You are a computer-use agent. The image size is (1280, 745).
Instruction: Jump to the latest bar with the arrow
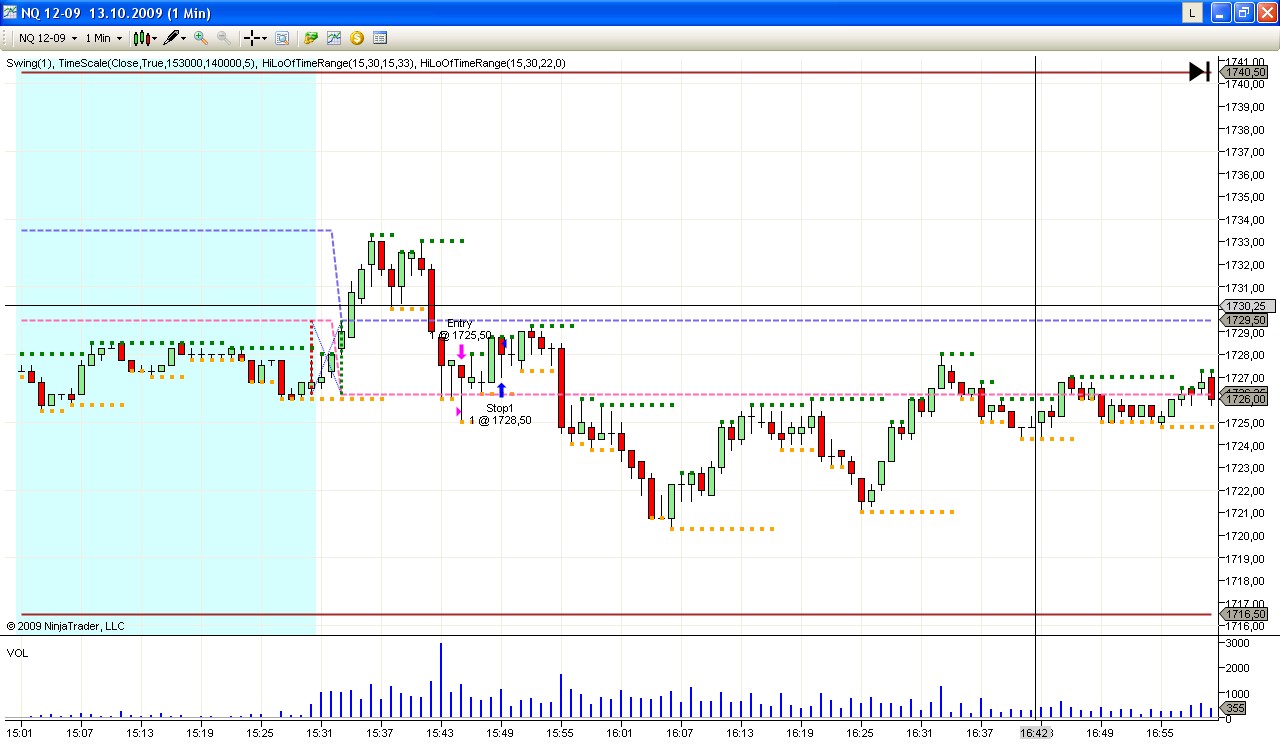click(1200, 71)
